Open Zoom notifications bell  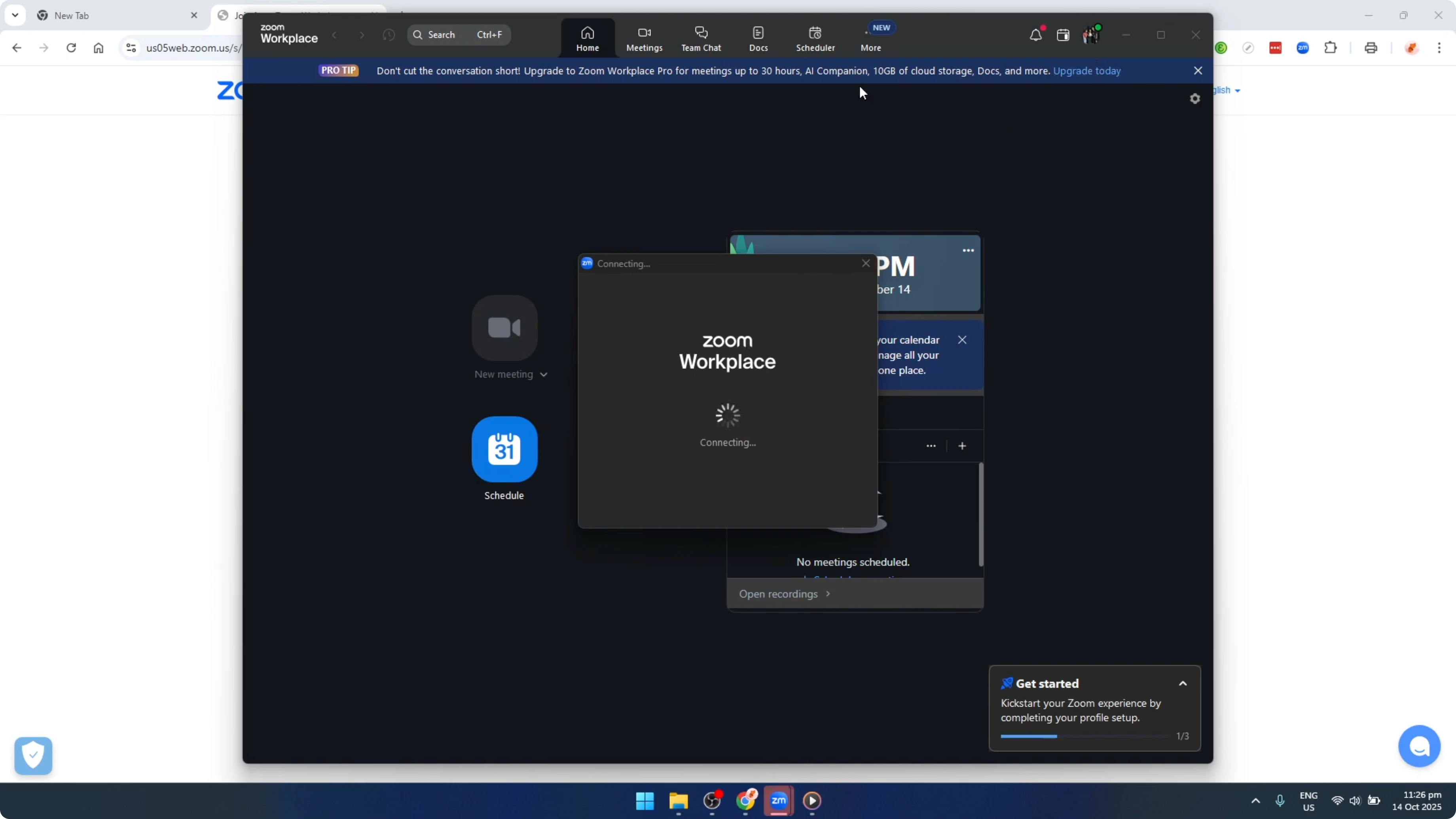point(1035,35)
